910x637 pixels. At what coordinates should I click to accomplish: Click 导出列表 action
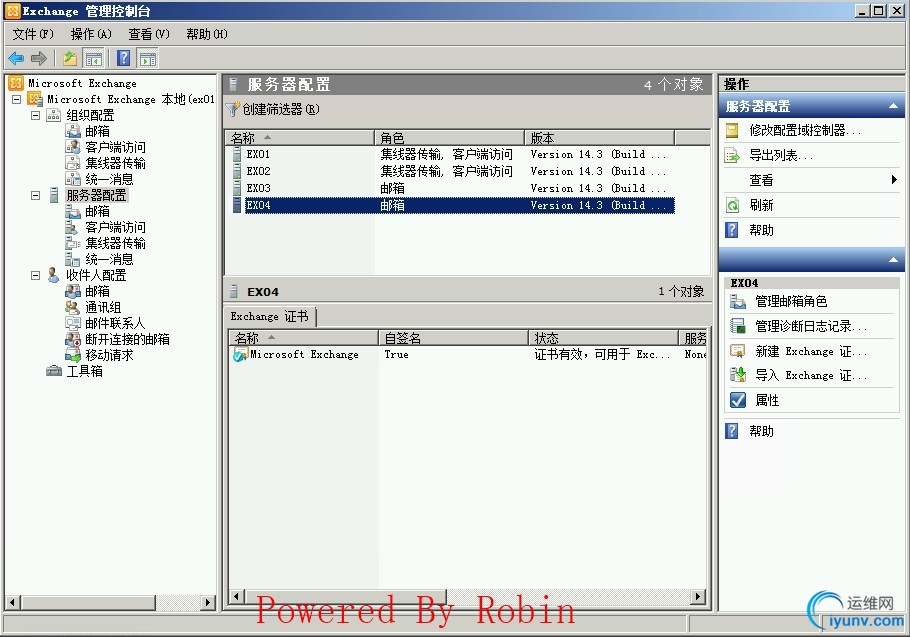pyautogui.click(x=781, y=155)
